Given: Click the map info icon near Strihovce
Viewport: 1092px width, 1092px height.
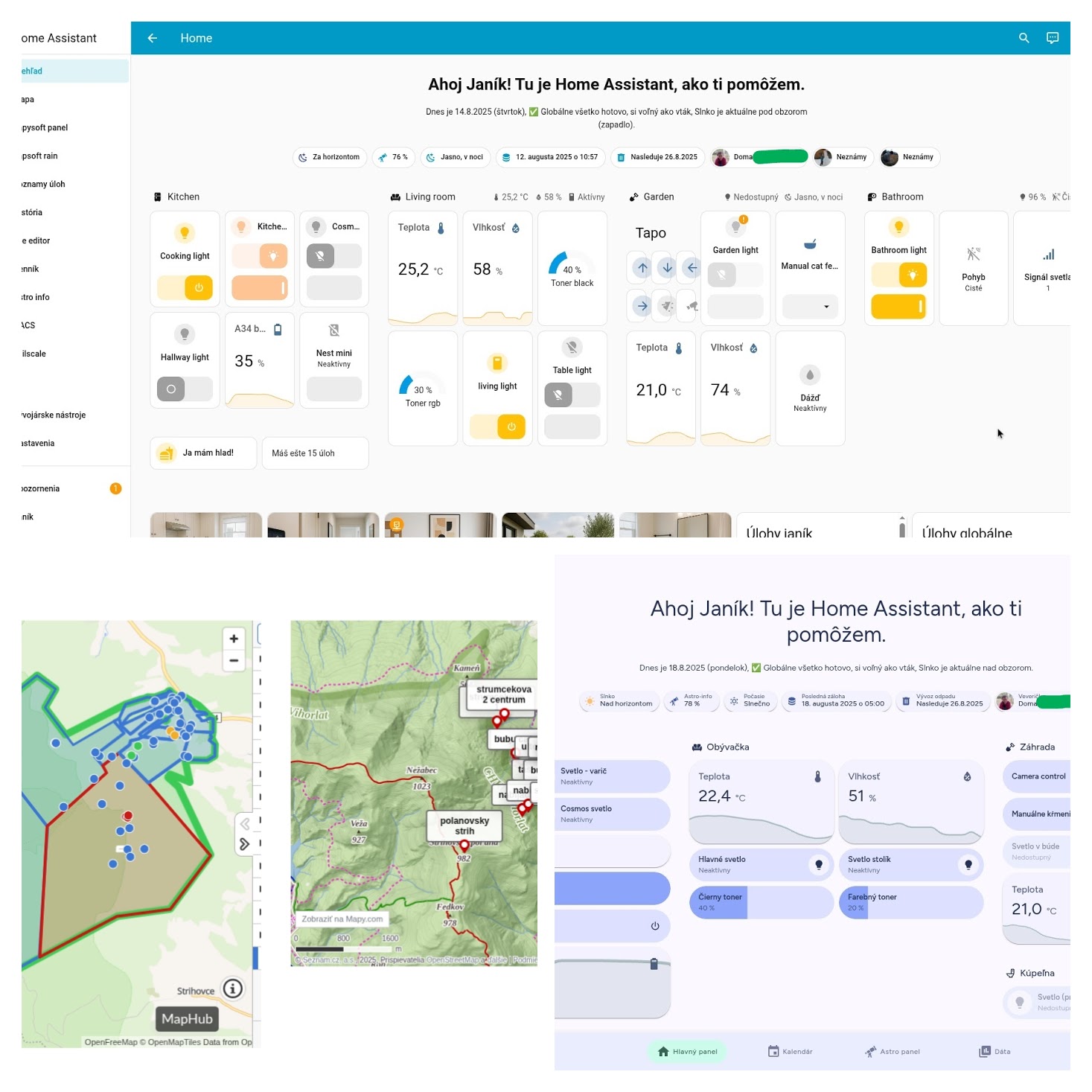Looking at the screenshot, I should (x=233, y=989).
